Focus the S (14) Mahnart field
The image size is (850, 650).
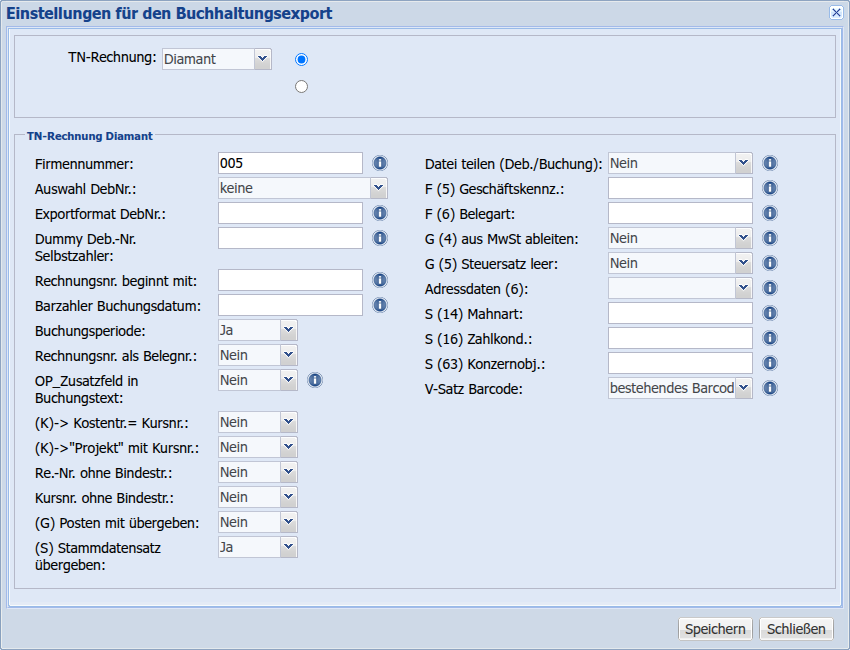tap(680, 313)
